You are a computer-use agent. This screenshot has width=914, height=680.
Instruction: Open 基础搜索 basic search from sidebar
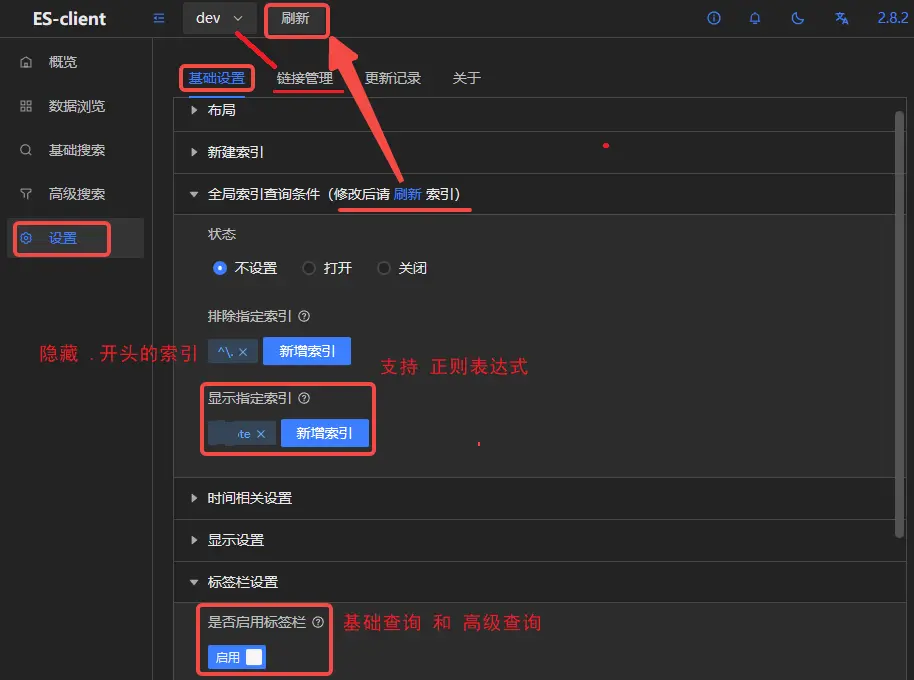(75, 150)
